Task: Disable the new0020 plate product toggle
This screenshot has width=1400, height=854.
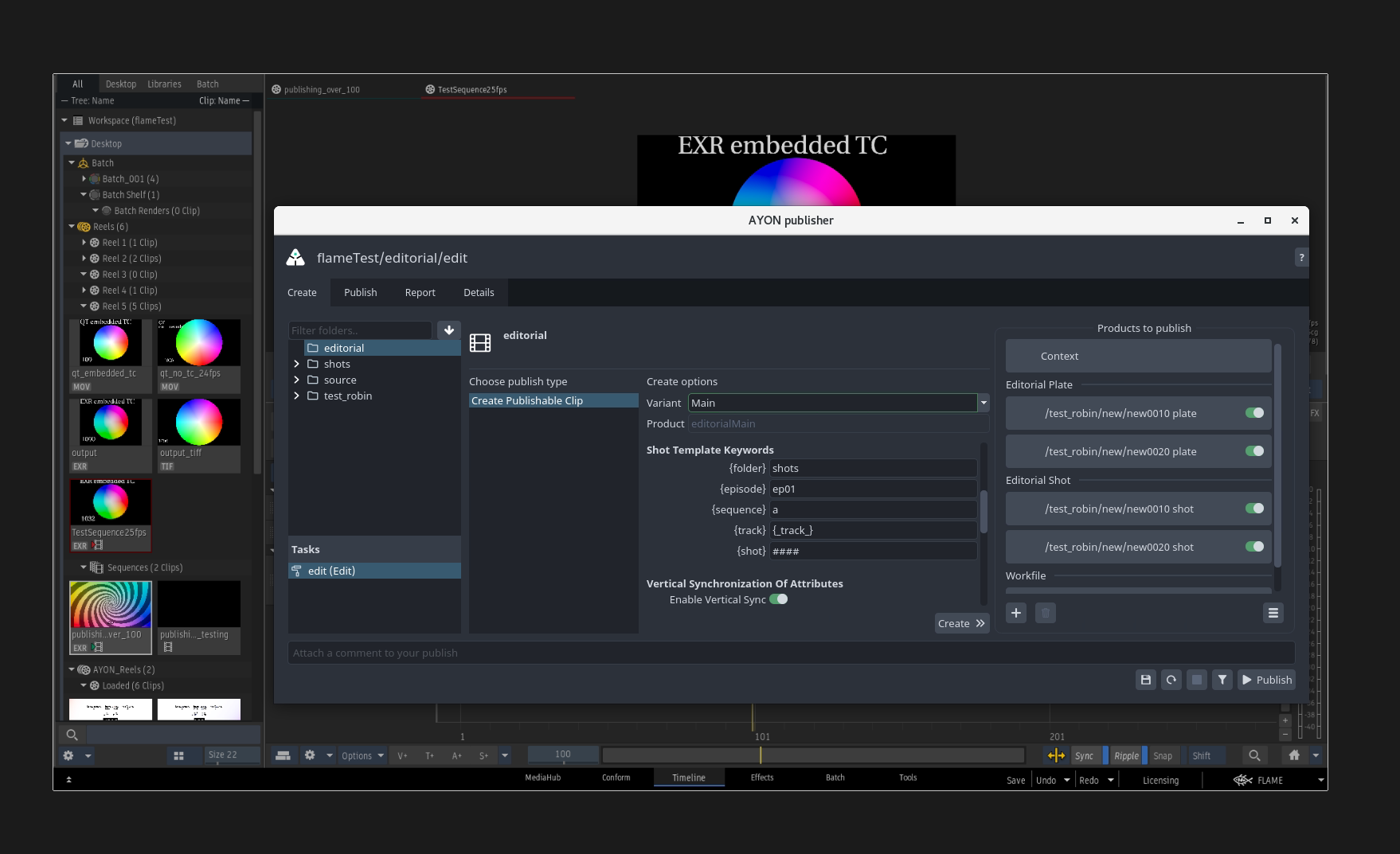Action: point(1254,451)
